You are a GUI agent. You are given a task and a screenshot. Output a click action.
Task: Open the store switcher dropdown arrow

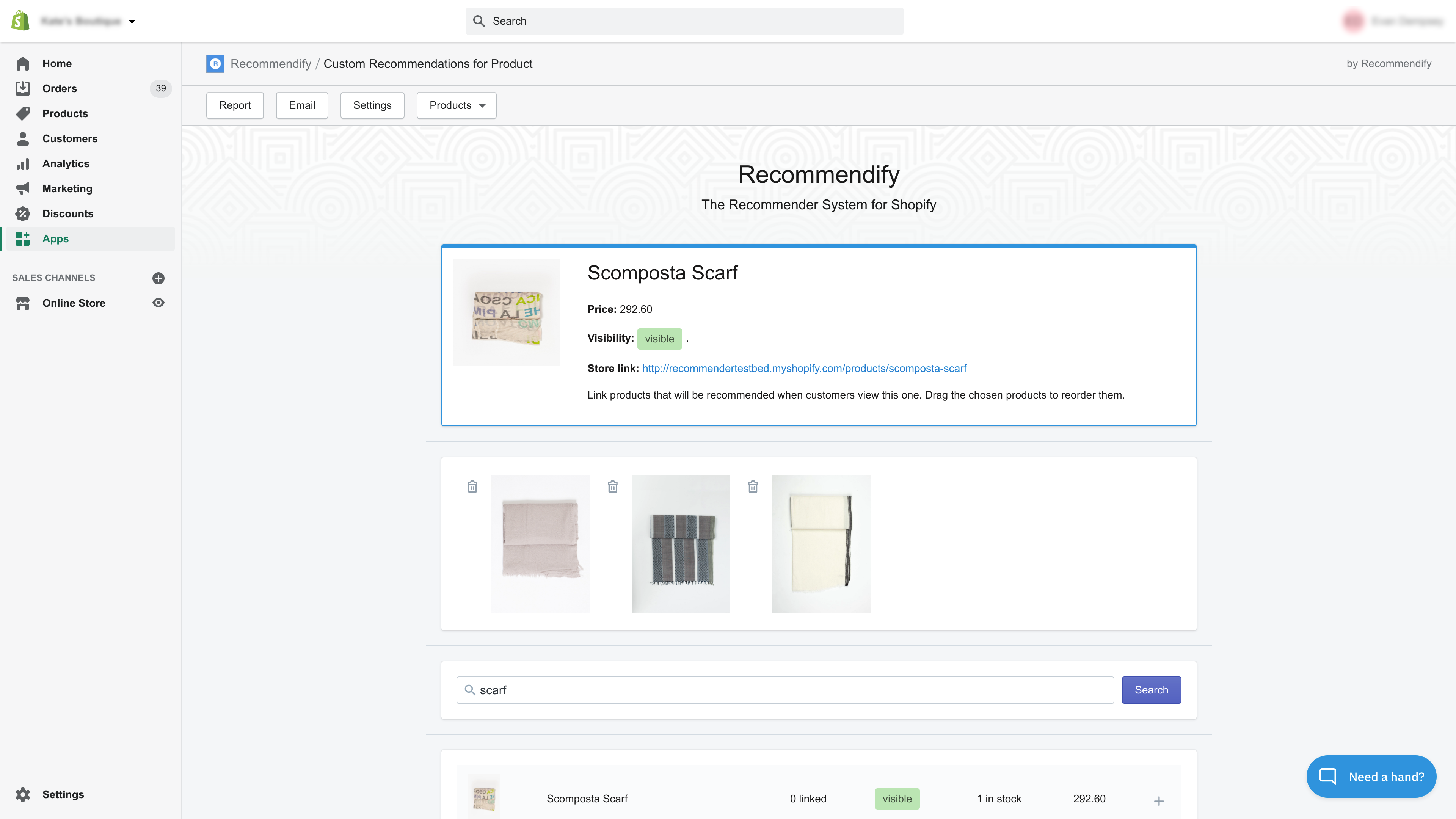pyautogui.click(x=132, y=22)
